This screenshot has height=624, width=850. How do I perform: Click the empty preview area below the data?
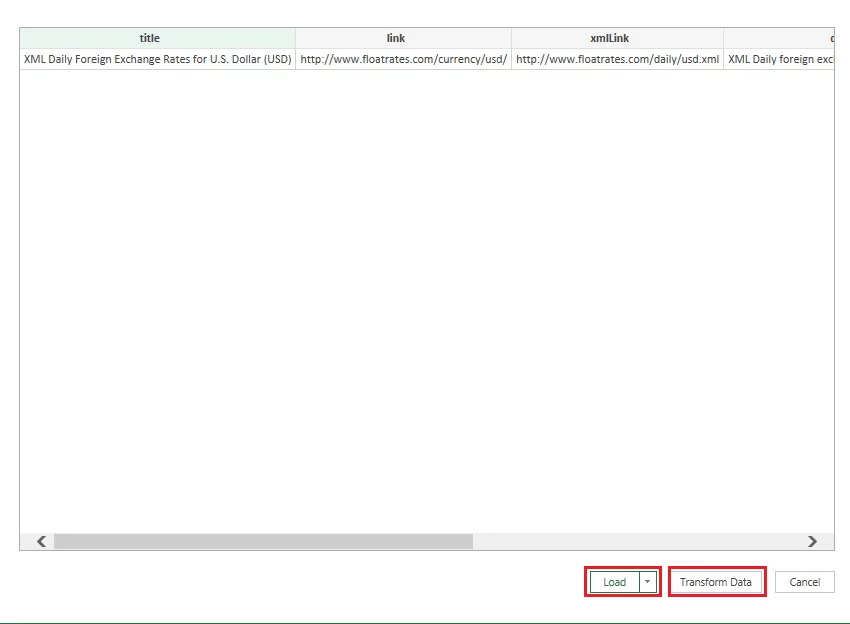pos(425,300)
